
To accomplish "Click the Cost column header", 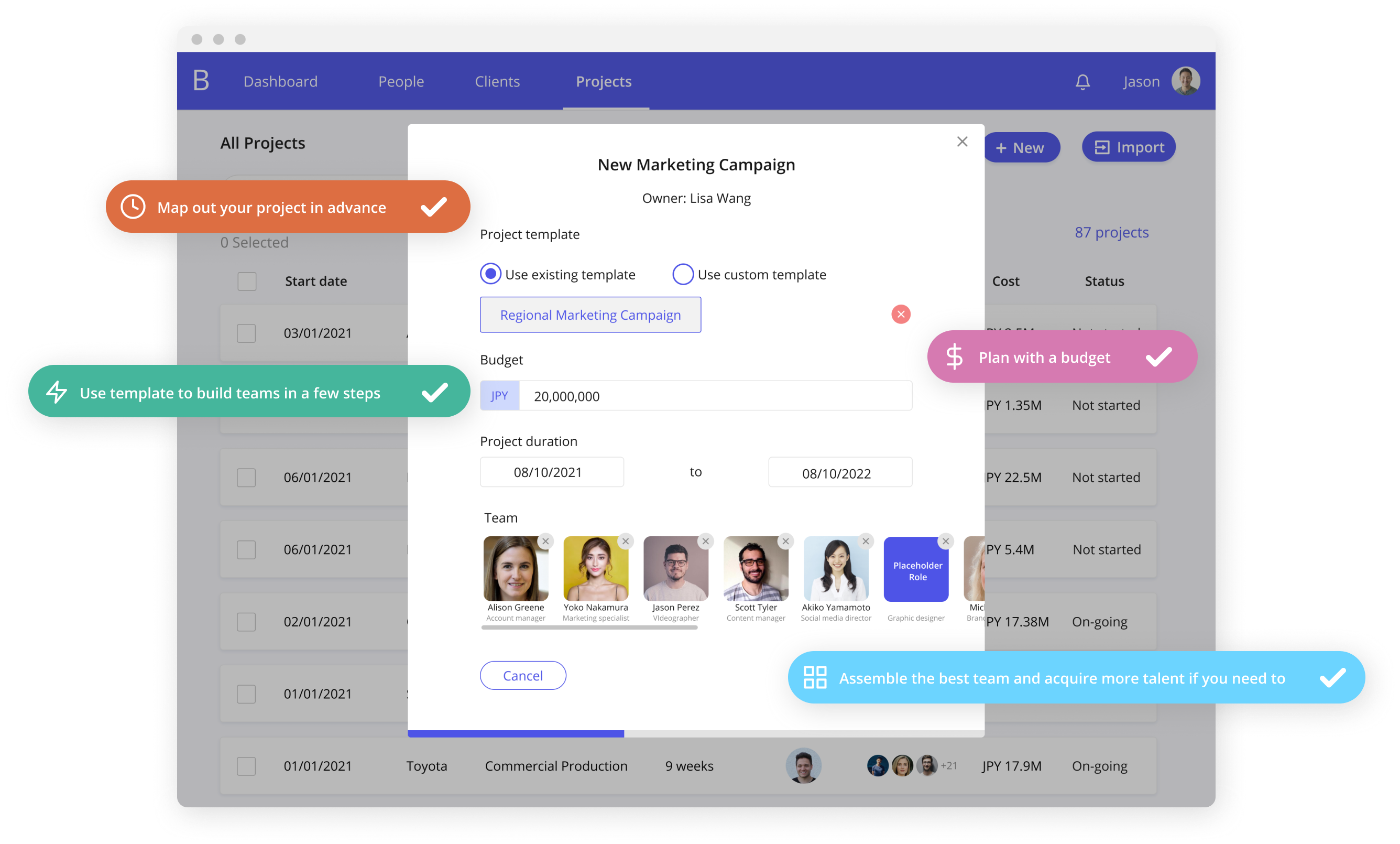I will click(1005, 282).
